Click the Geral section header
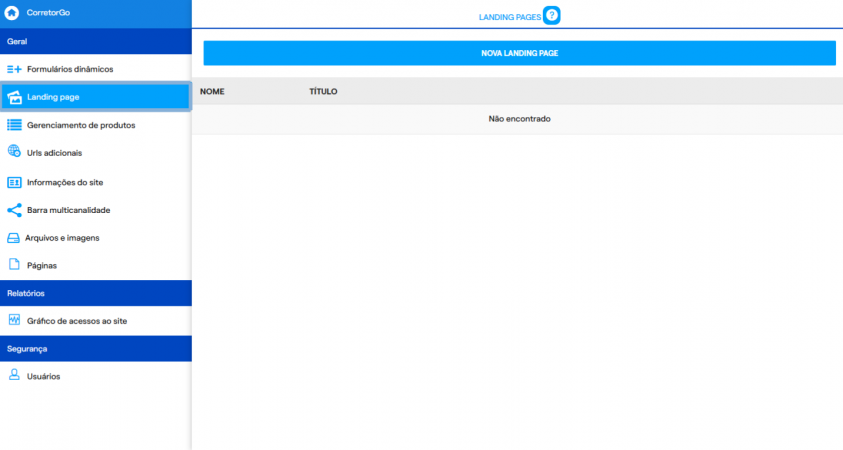Viewport: 843px width, 450px height. pos(96,41)
